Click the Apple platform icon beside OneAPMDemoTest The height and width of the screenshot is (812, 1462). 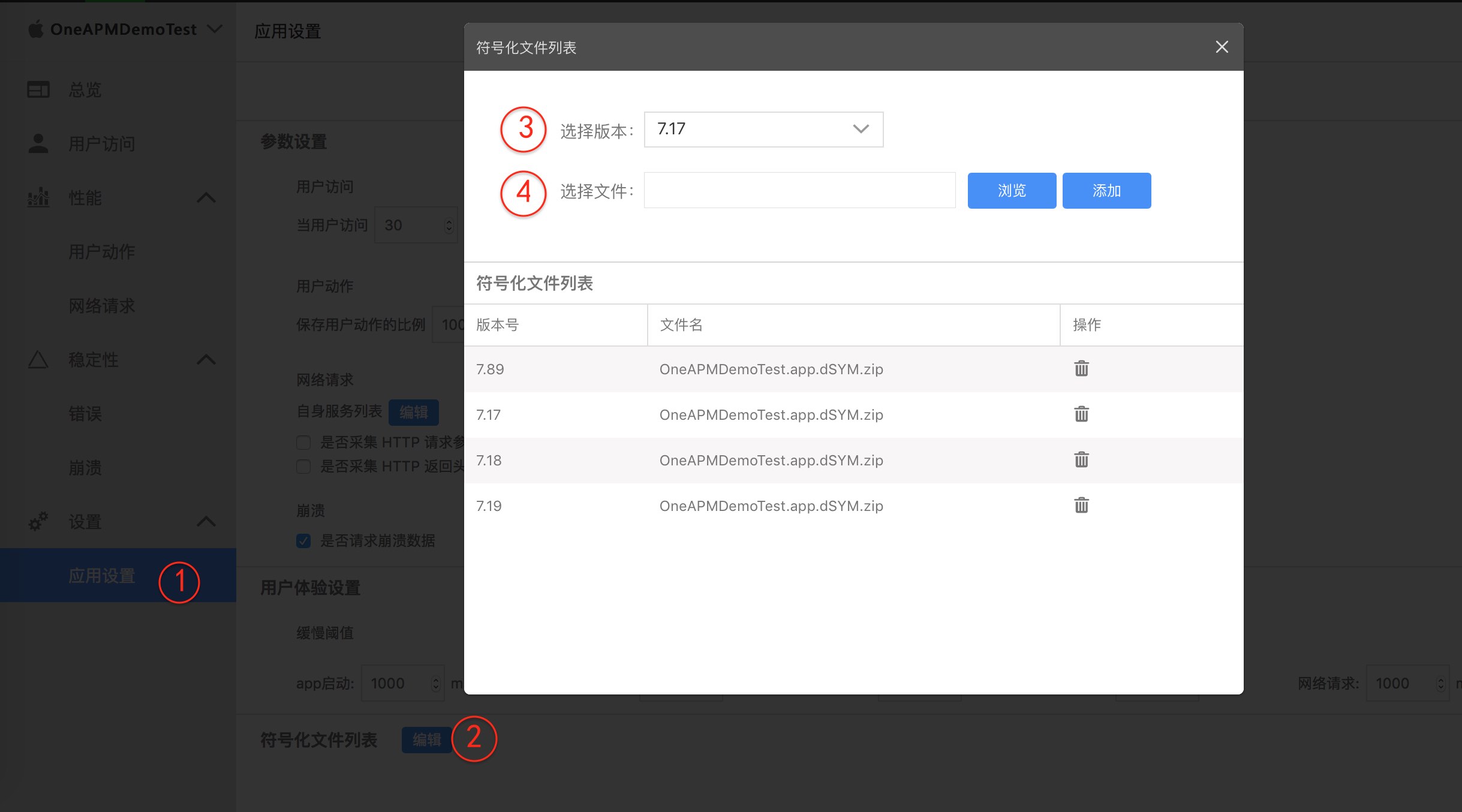(36, 29)
